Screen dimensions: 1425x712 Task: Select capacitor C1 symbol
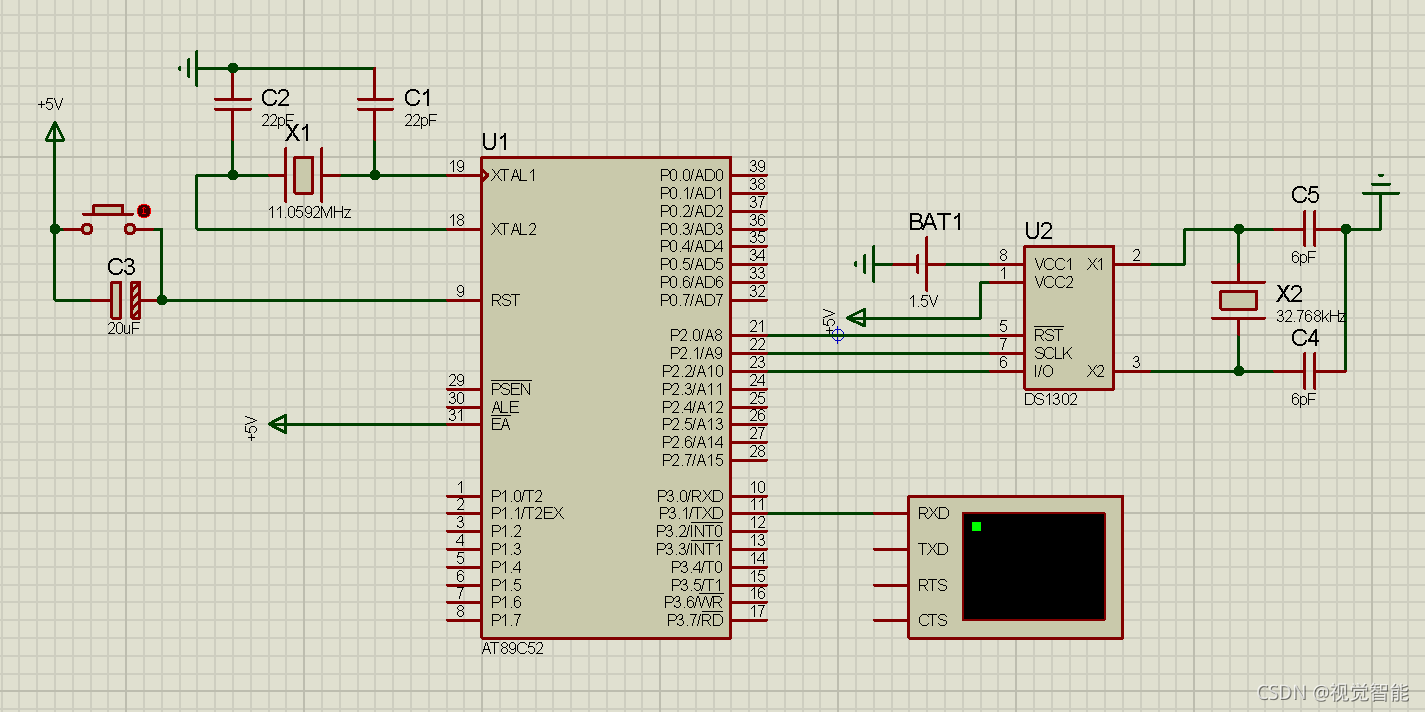[x=375, y=103]
